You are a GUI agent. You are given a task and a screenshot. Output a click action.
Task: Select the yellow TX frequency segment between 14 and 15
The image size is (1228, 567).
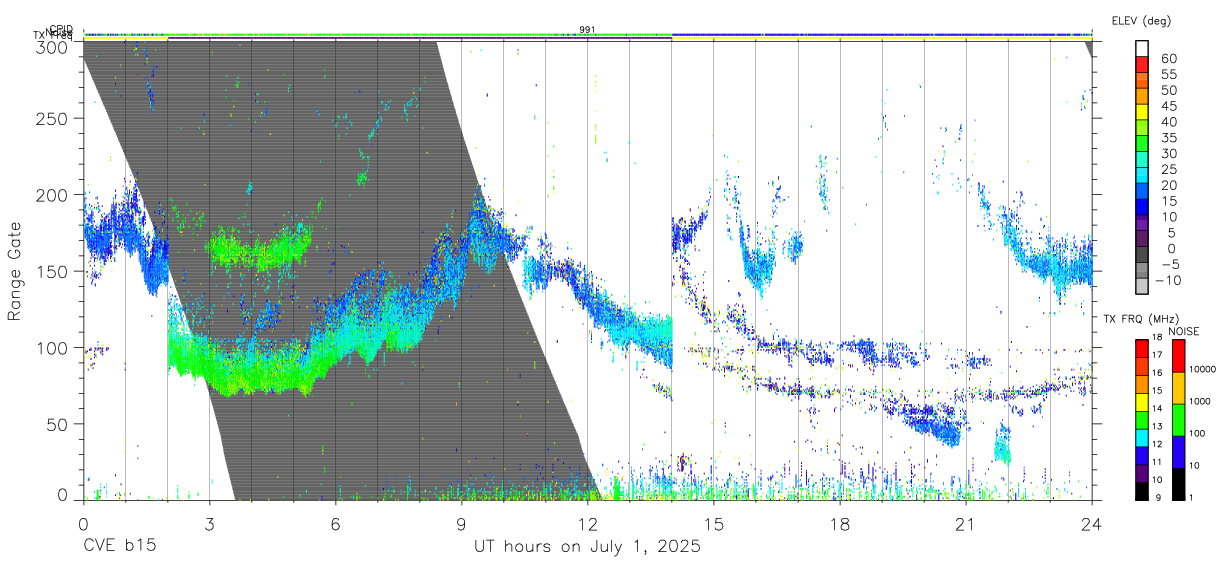(x=1142, y=401)
